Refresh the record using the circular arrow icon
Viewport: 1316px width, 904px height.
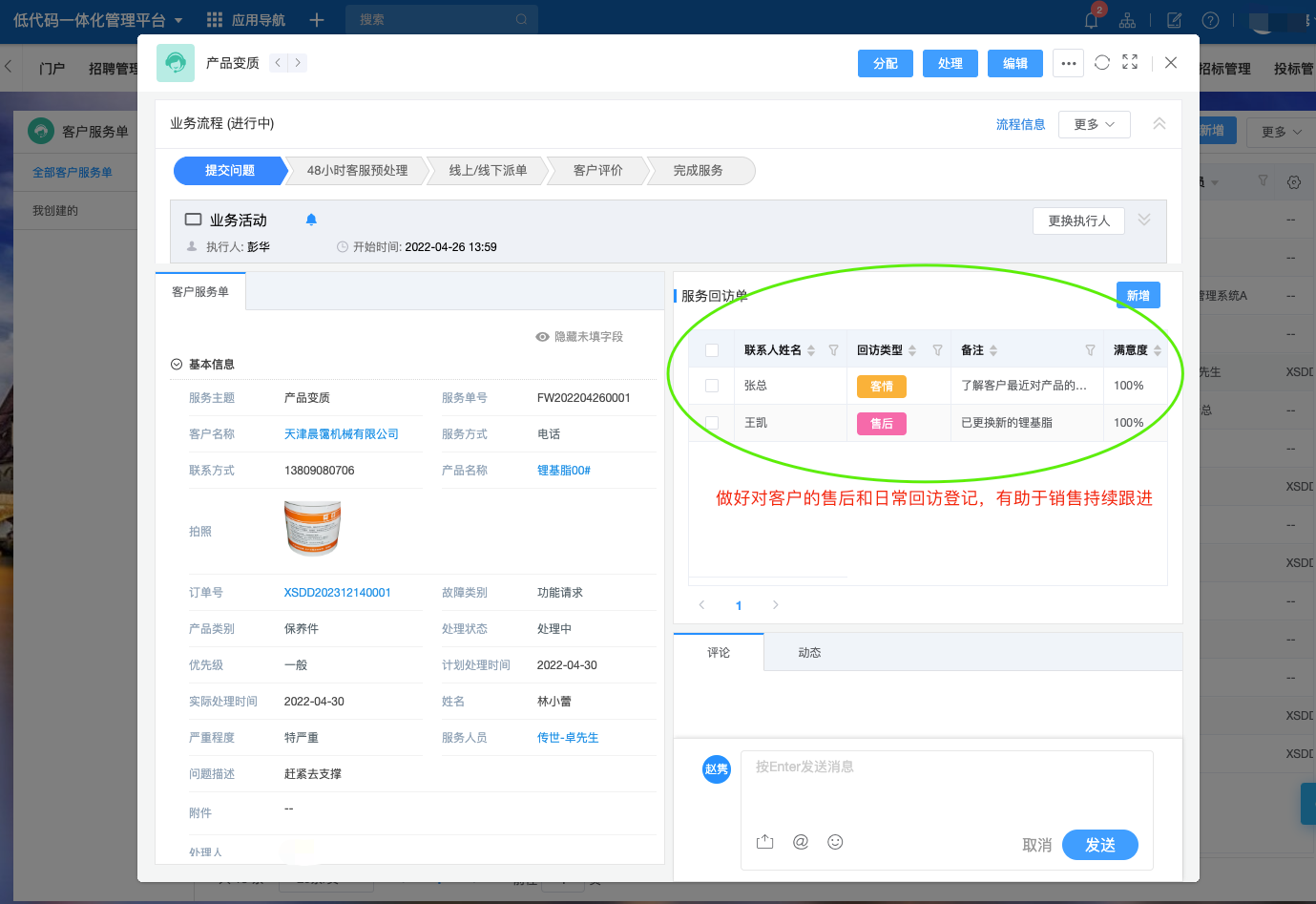tap(1102, 63)
